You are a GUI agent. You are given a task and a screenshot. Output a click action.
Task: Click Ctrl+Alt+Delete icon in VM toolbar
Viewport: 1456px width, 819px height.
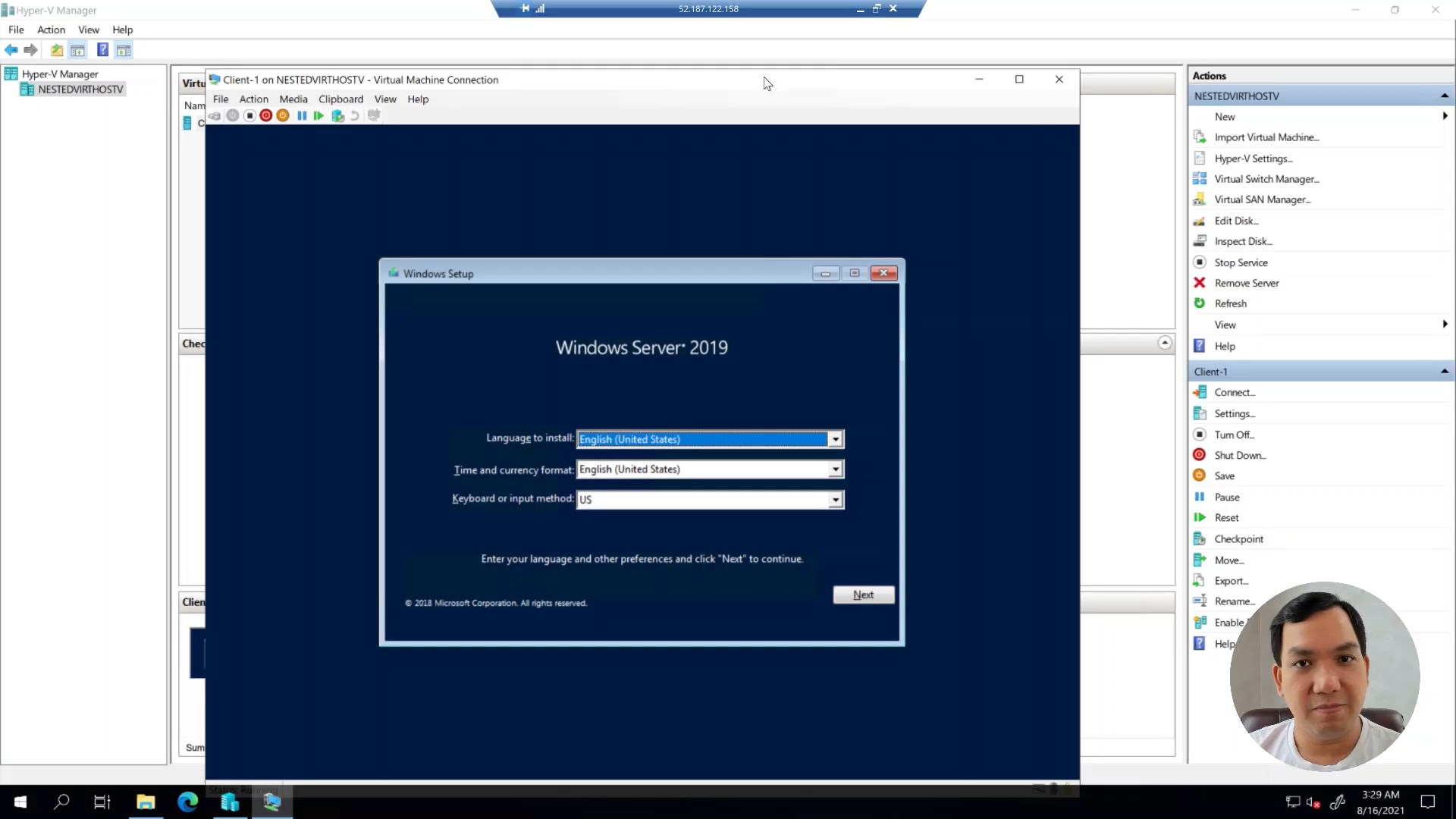coord(215,115)
